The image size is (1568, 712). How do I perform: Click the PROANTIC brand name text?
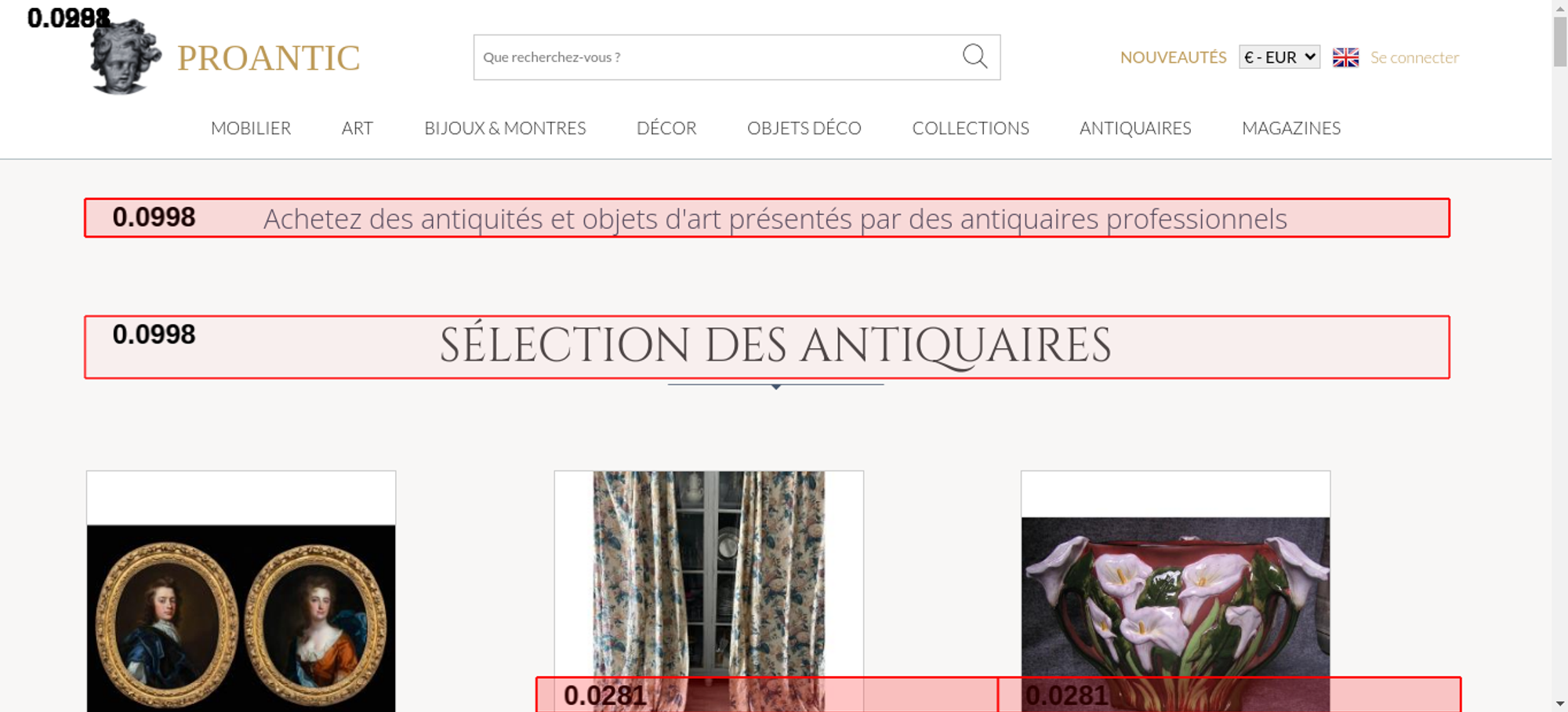click(268, 58)
